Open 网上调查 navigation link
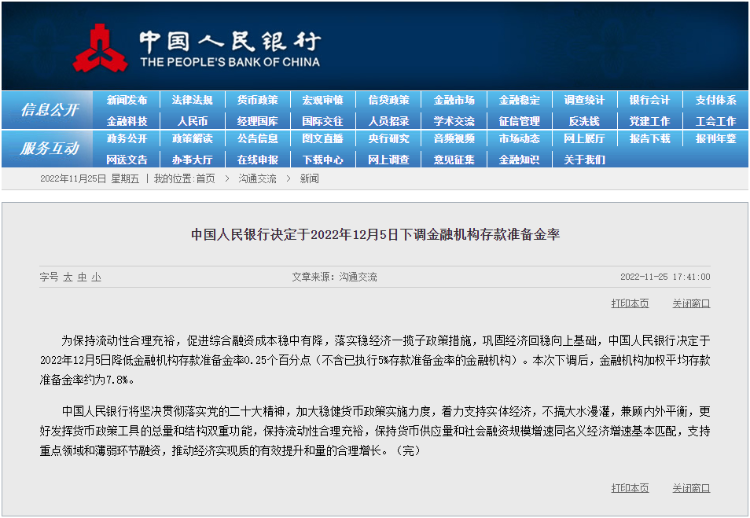 tap(388, 159)
